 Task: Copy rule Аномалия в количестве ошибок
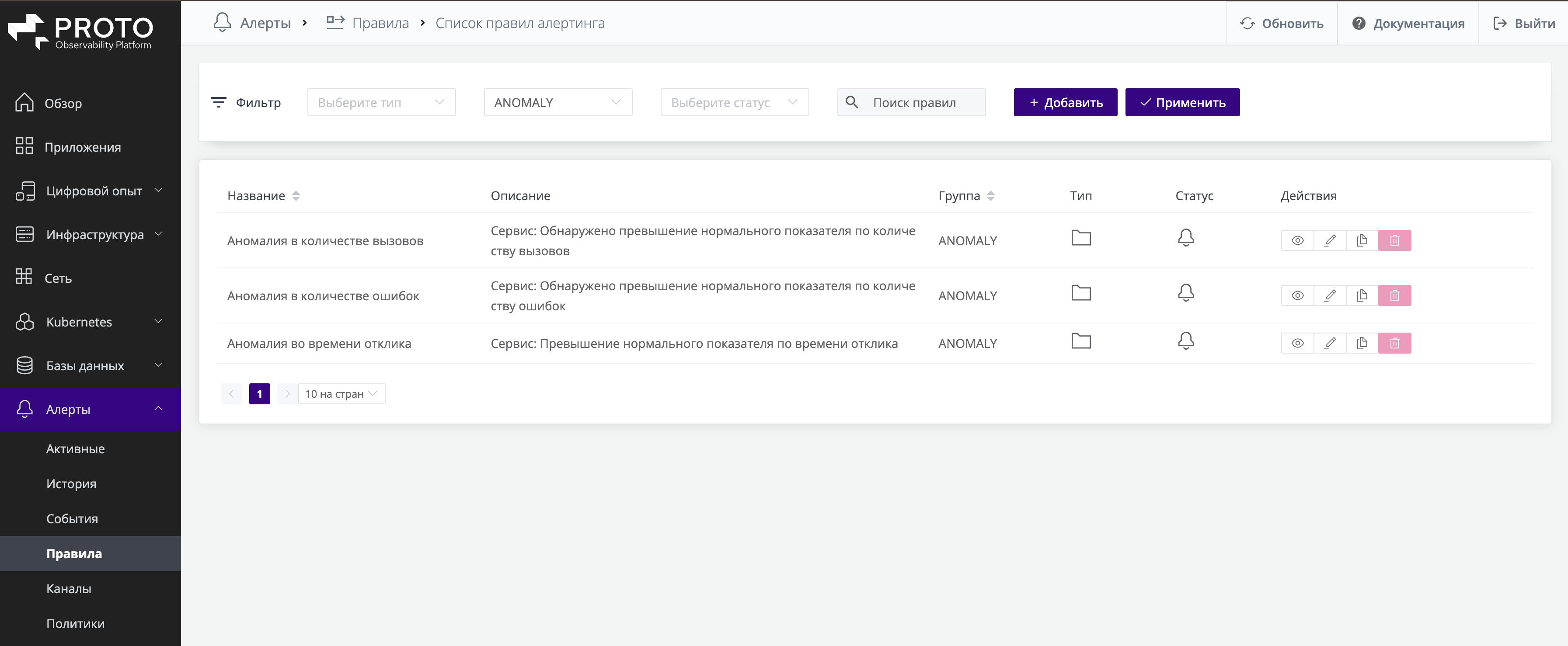click(1362, 295)
